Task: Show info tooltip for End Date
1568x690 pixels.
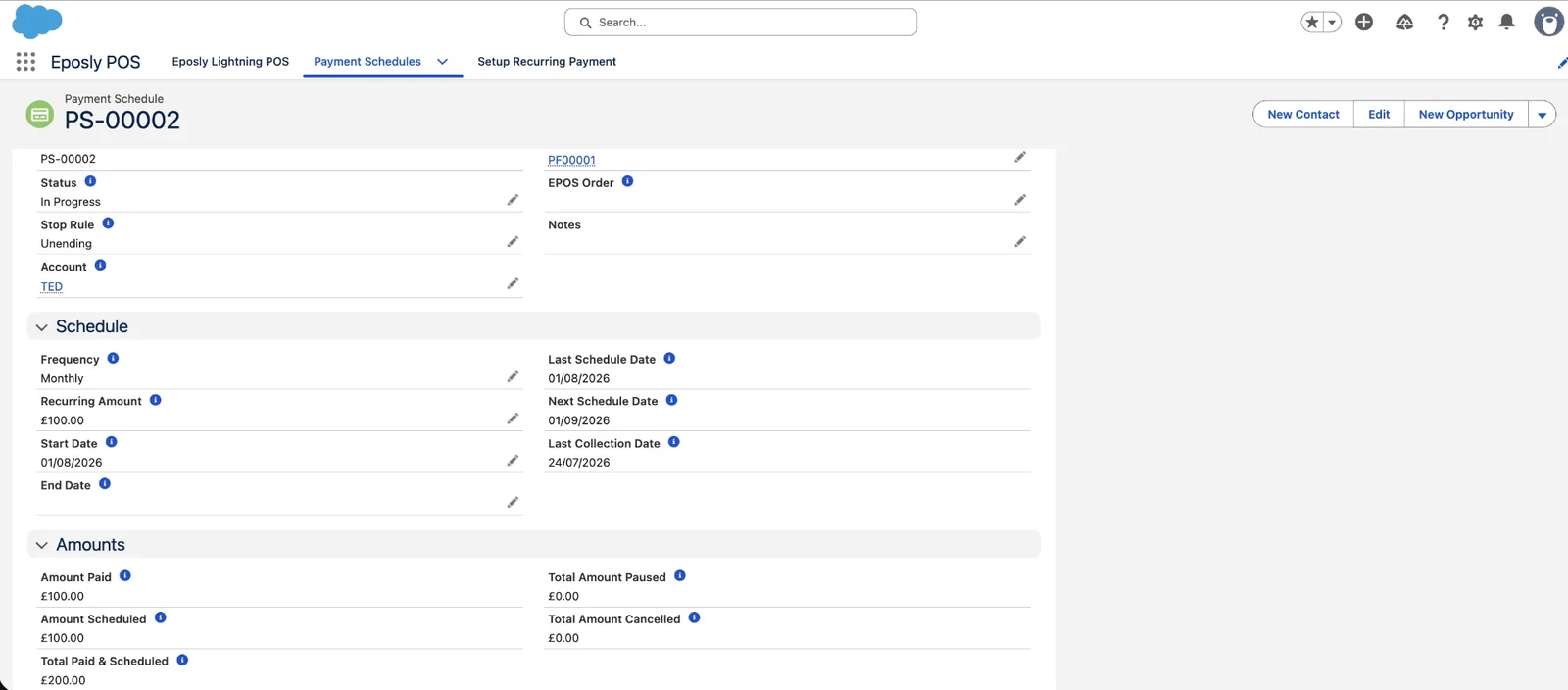Action: tap(105, 483)
